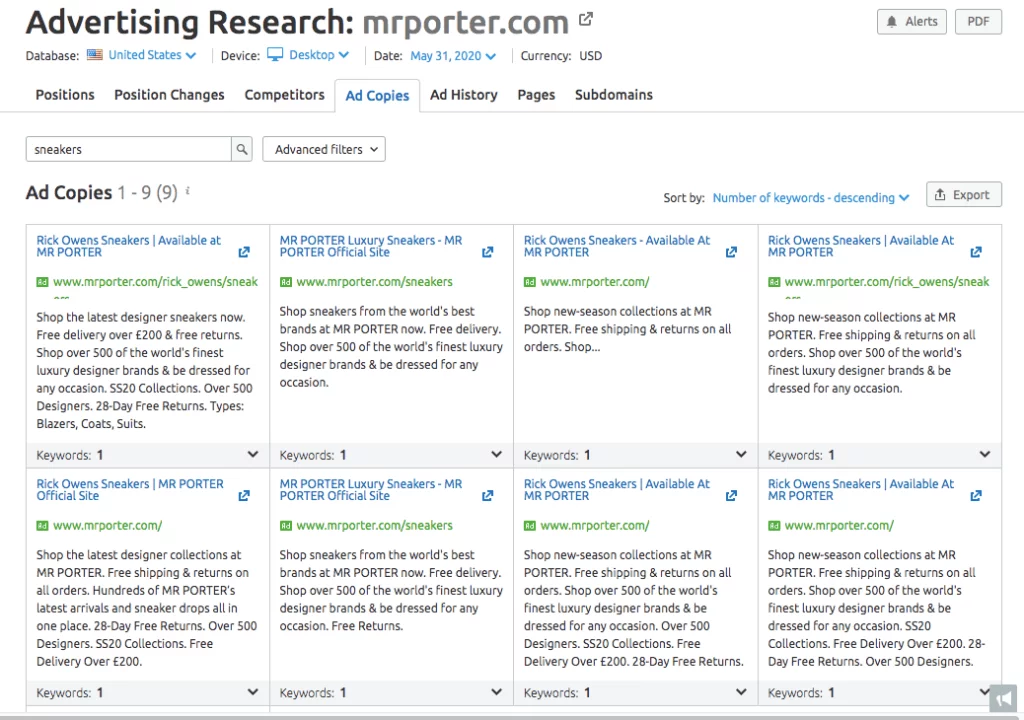This screenshot has height=720, width=1024.
Task: Open the Advanced filters dropdown
Action: pos(324,149)
